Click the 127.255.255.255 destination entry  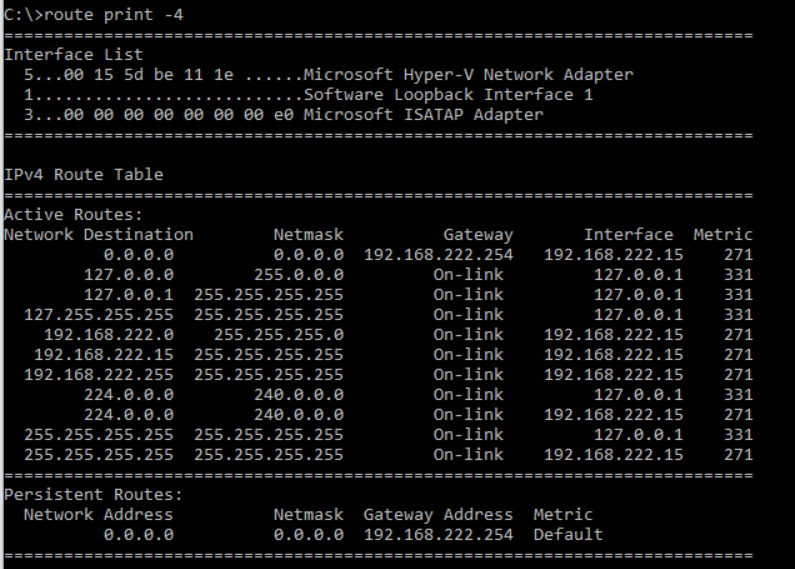point(99,314)
